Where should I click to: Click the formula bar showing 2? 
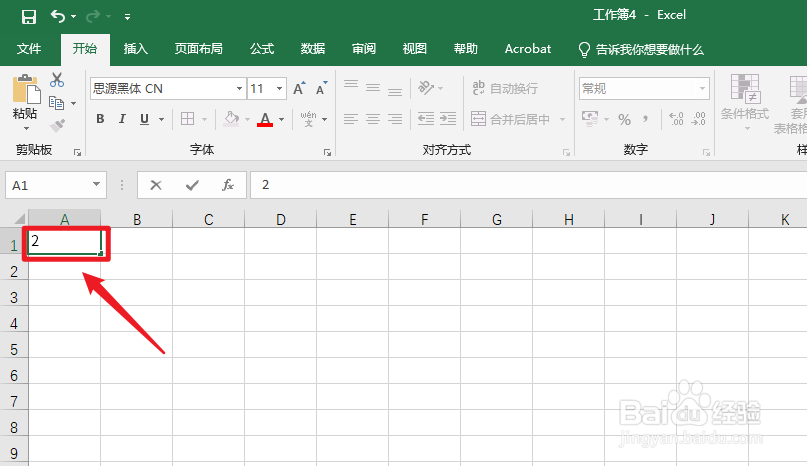click(529, 185)
